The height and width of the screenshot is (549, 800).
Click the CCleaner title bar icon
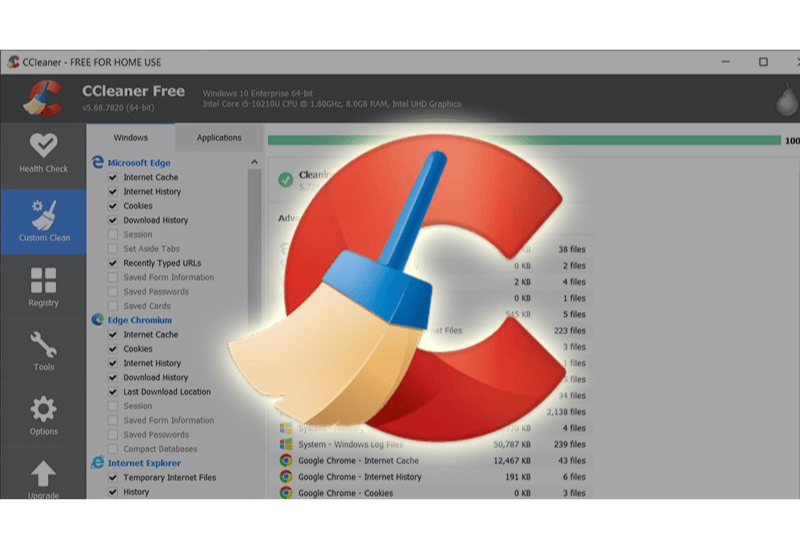13,62
